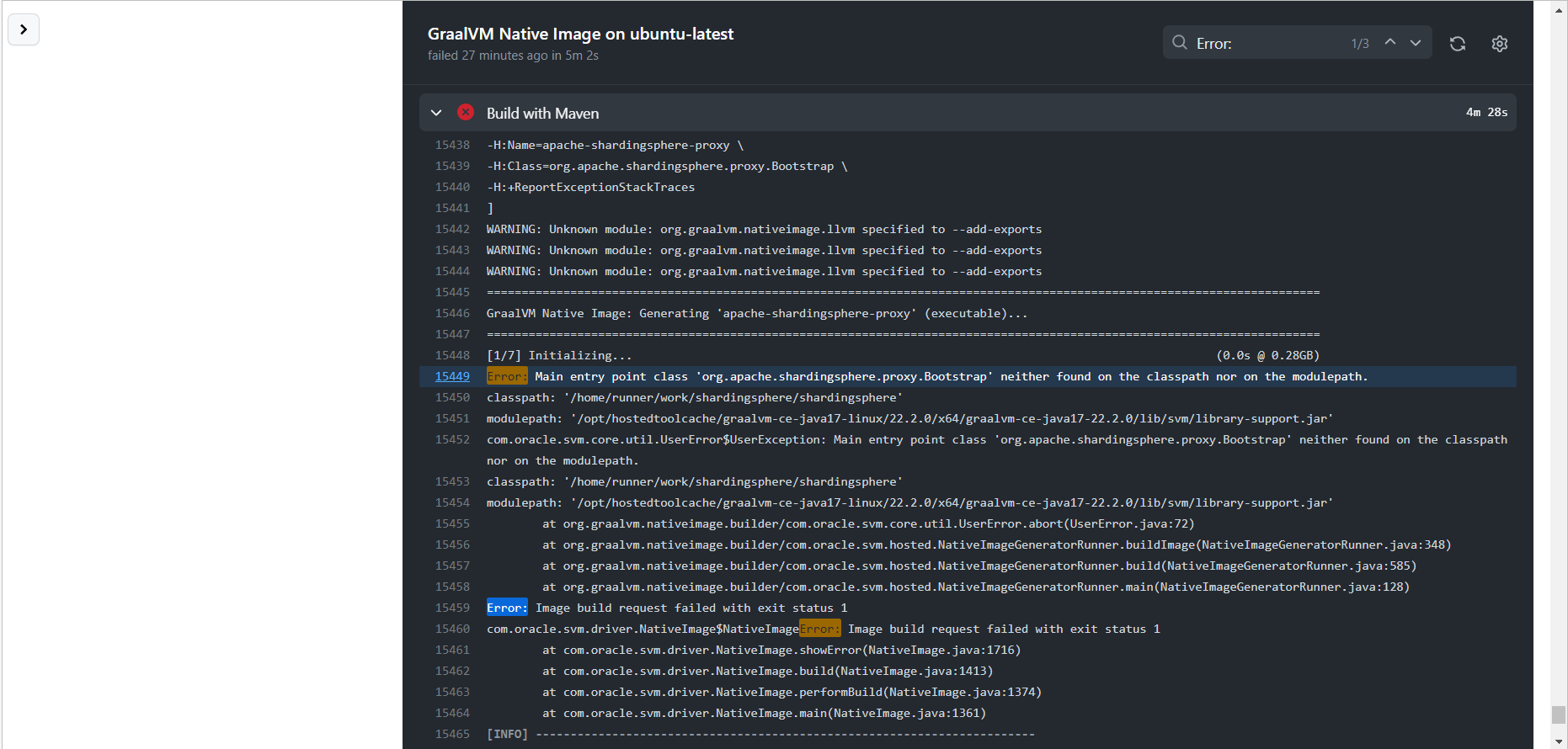The height and width of the screenshot is (749, 1568).
Task: Click line number 15465
Action: click(452, 734)
